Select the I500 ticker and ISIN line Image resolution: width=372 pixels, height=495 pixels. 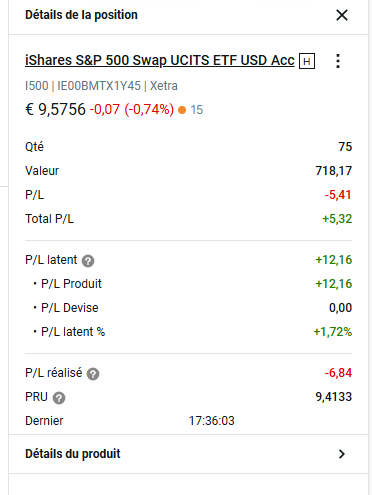coord(101,86)
